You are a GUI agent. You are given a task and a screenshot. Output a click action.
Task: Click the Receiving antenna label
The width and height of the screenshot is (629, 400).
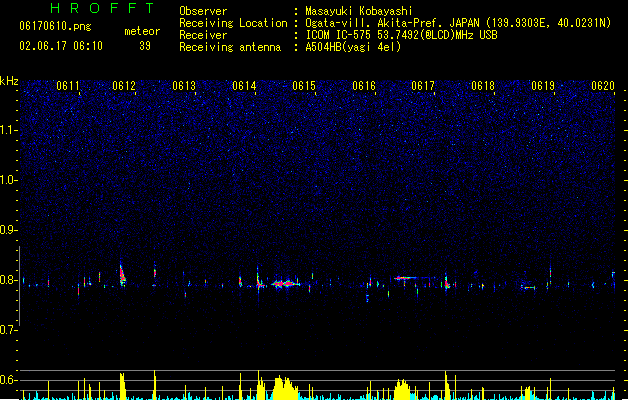(x=230, y=47)
